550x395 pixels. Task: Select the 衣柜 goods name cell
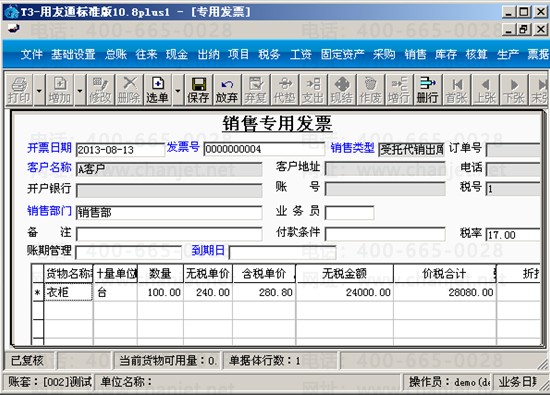[68, 292]
